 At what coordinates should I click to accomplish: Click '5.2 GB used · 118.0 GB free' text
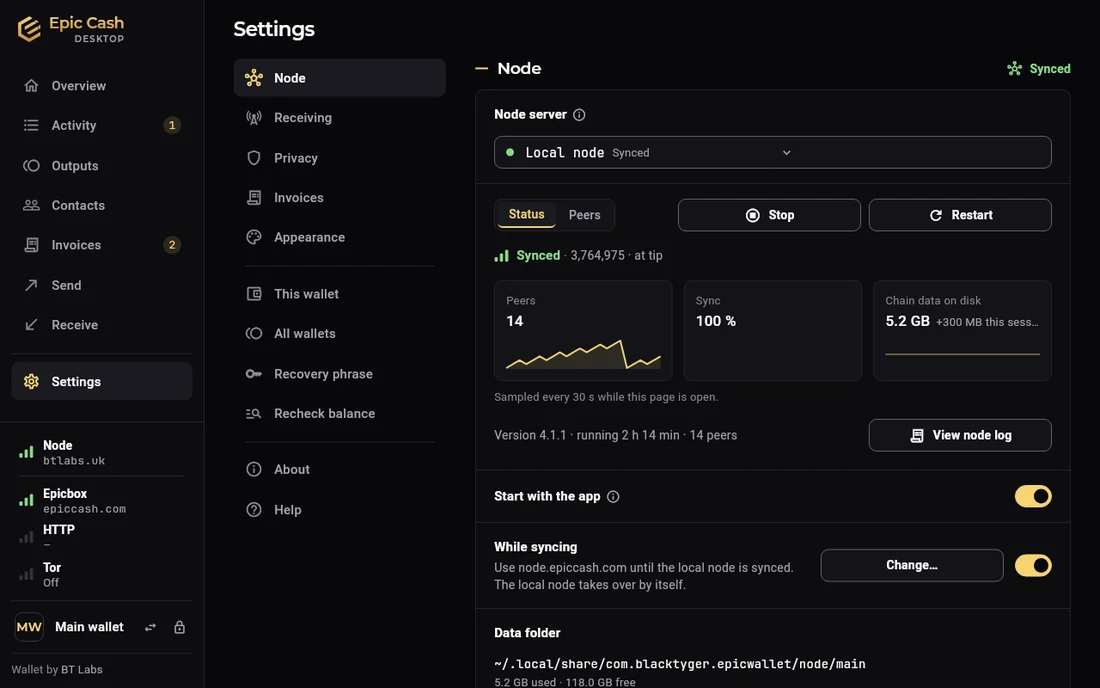(565, 682)
